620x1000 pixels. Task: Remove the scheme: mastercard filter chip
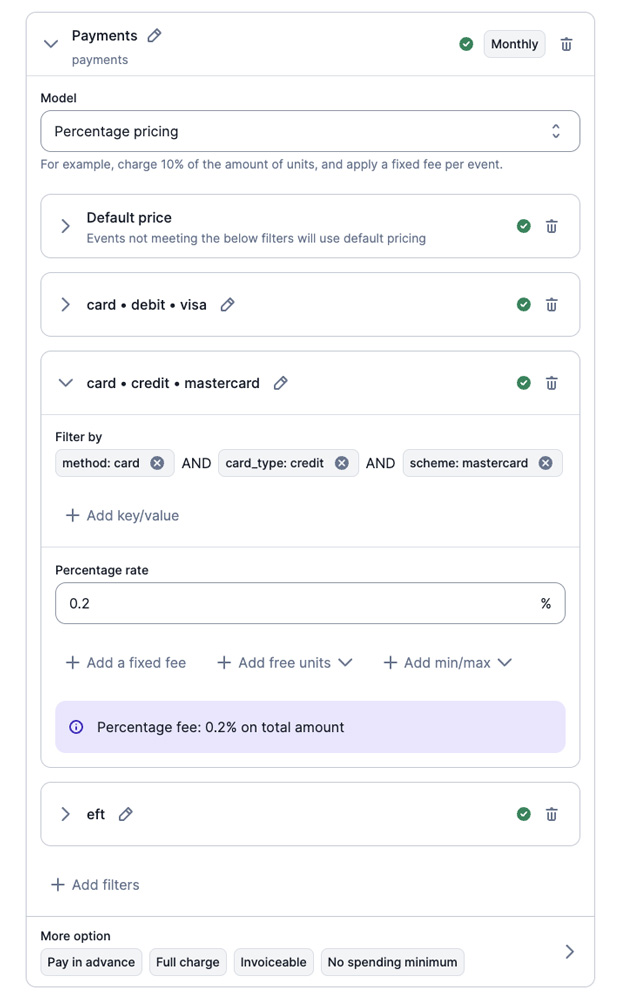click(x=546, y=463)
